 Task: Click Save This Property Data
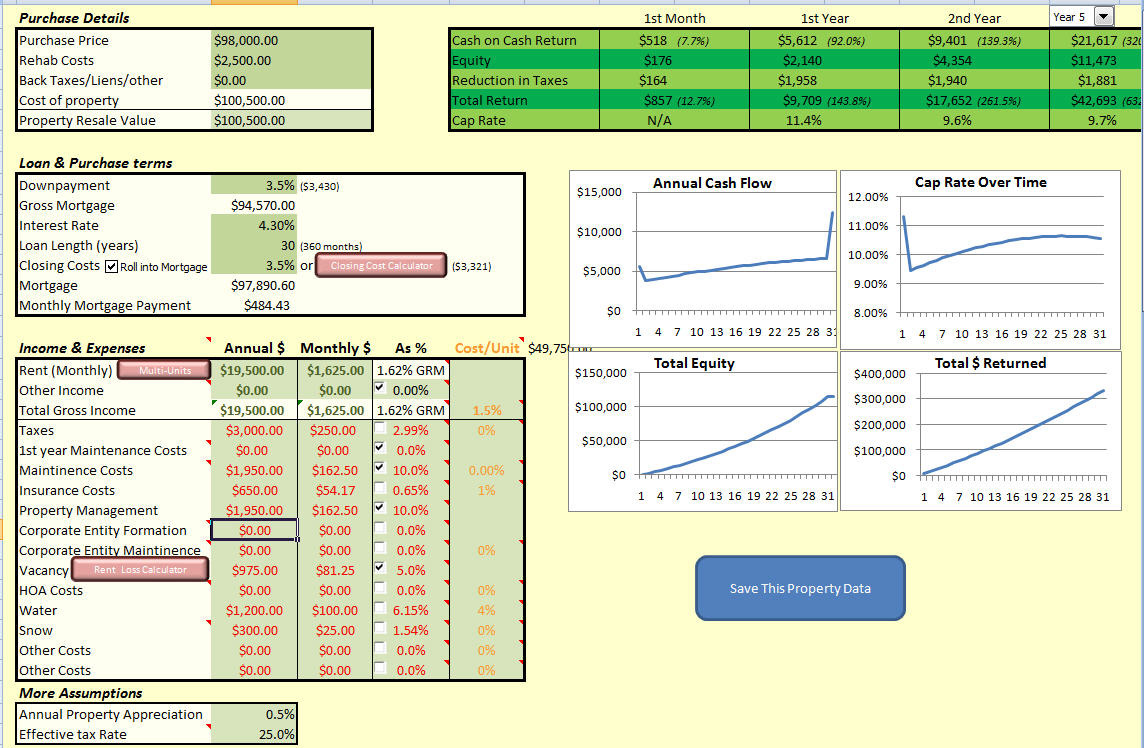point(800,588)
